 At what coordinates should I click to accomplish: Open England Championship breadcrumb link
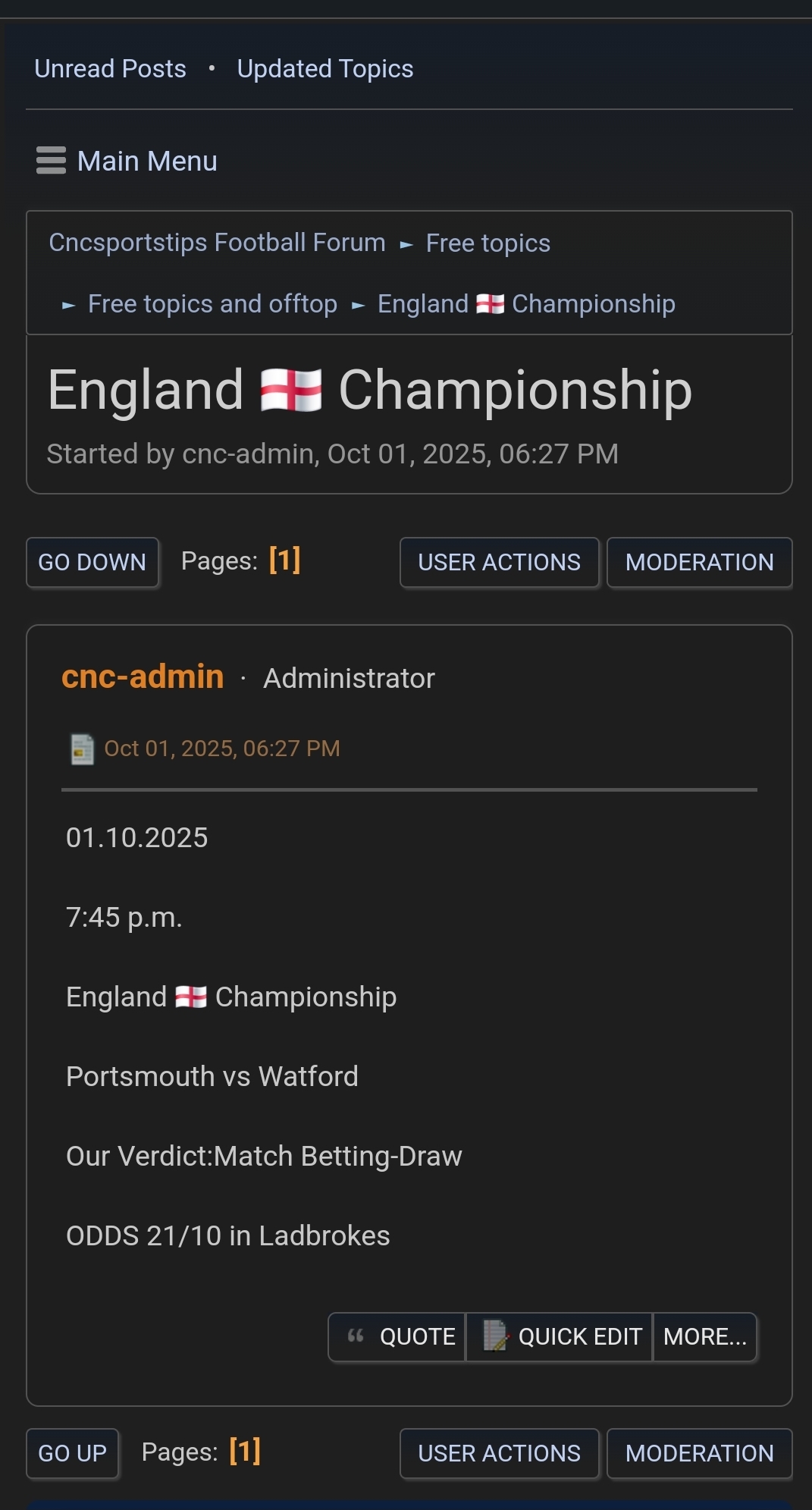526,304
